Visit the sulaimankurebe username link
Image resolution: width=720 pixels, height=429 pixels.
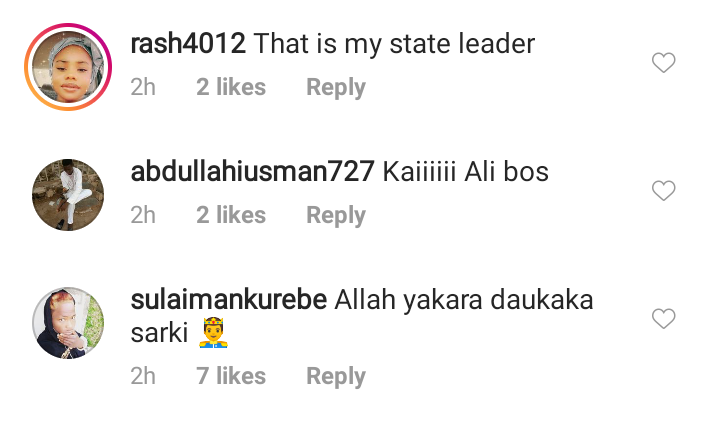point(229,300)
